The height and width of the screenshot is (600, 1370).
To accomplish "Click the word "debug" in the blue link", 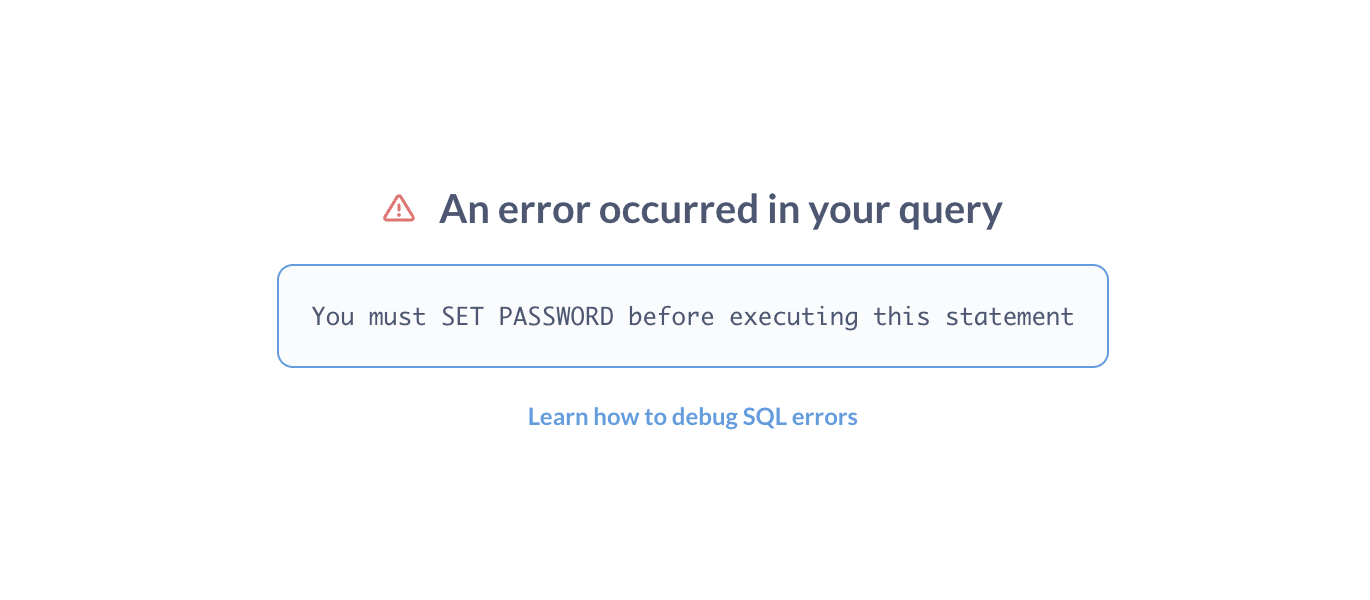I will (704, 417).
